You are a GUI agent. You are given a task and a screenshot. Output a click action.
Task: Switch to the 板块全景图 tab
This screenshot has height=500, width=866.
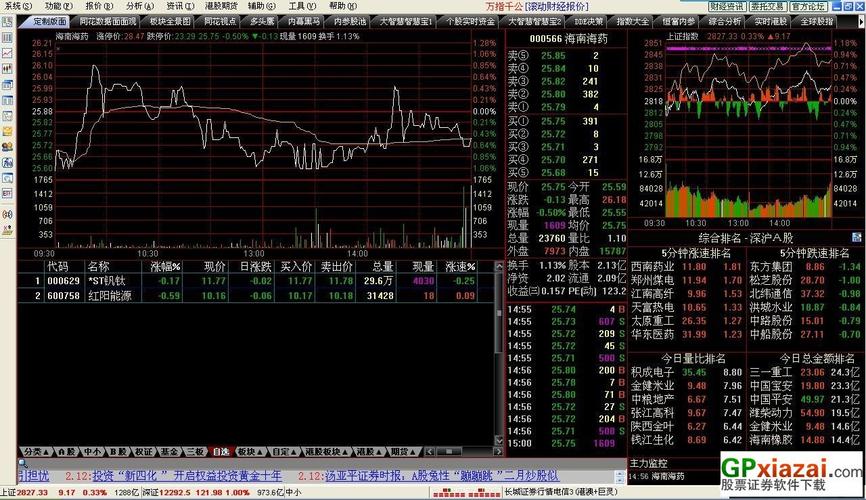170,22
